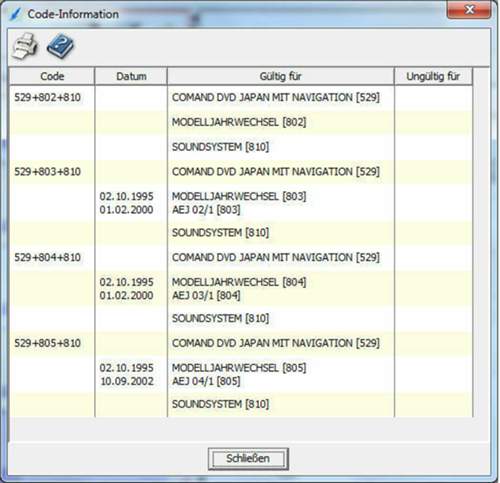
Task: Click date 02.10.1995 beside MODELLJAHRWECHSEL [803]
Action: click(127, 196)
